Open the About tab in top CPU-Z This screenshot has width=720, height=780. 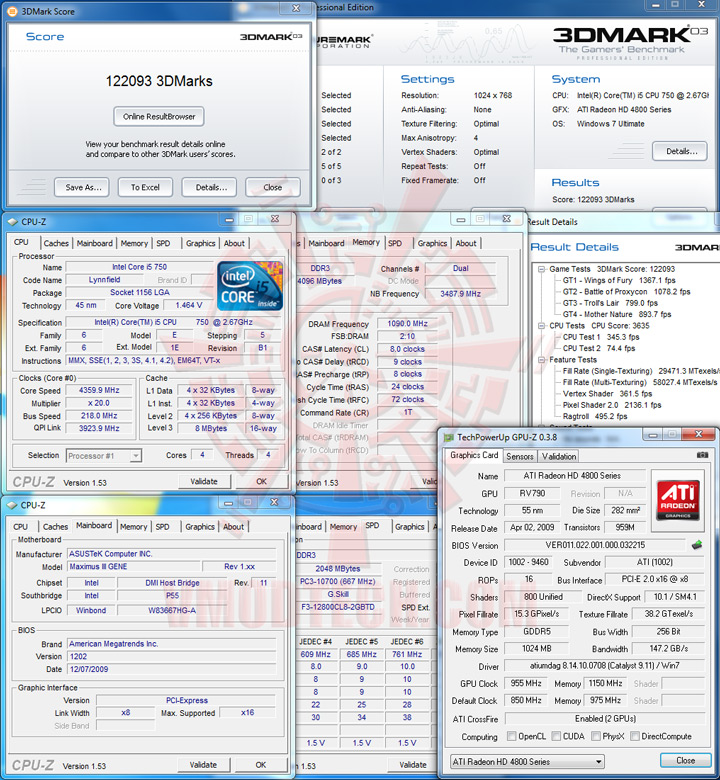[x=234, y=243]
